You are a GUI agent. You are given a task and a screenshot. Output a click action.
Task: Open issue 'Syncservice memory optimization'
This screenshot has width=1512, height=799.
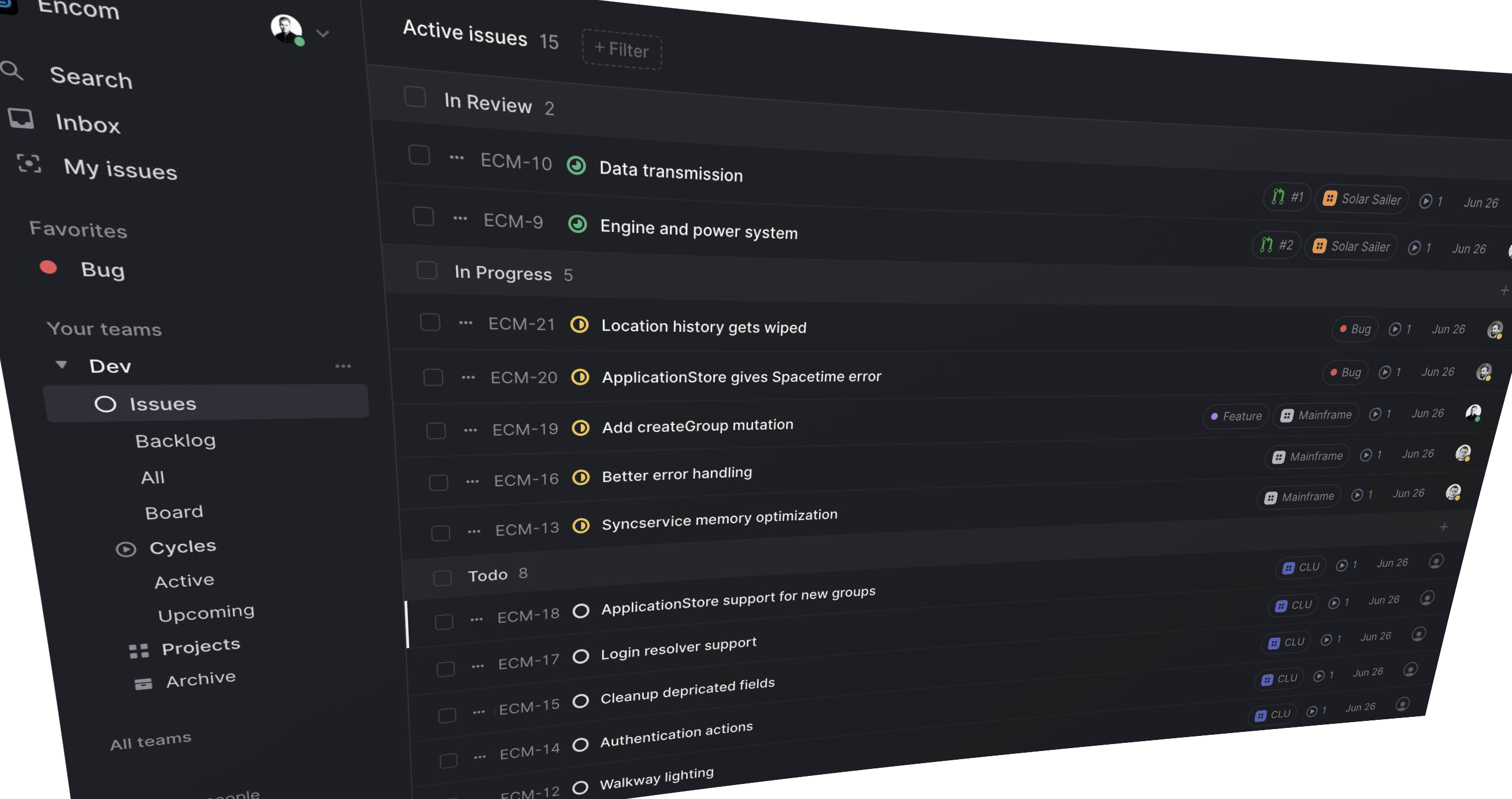pos(719,519)
